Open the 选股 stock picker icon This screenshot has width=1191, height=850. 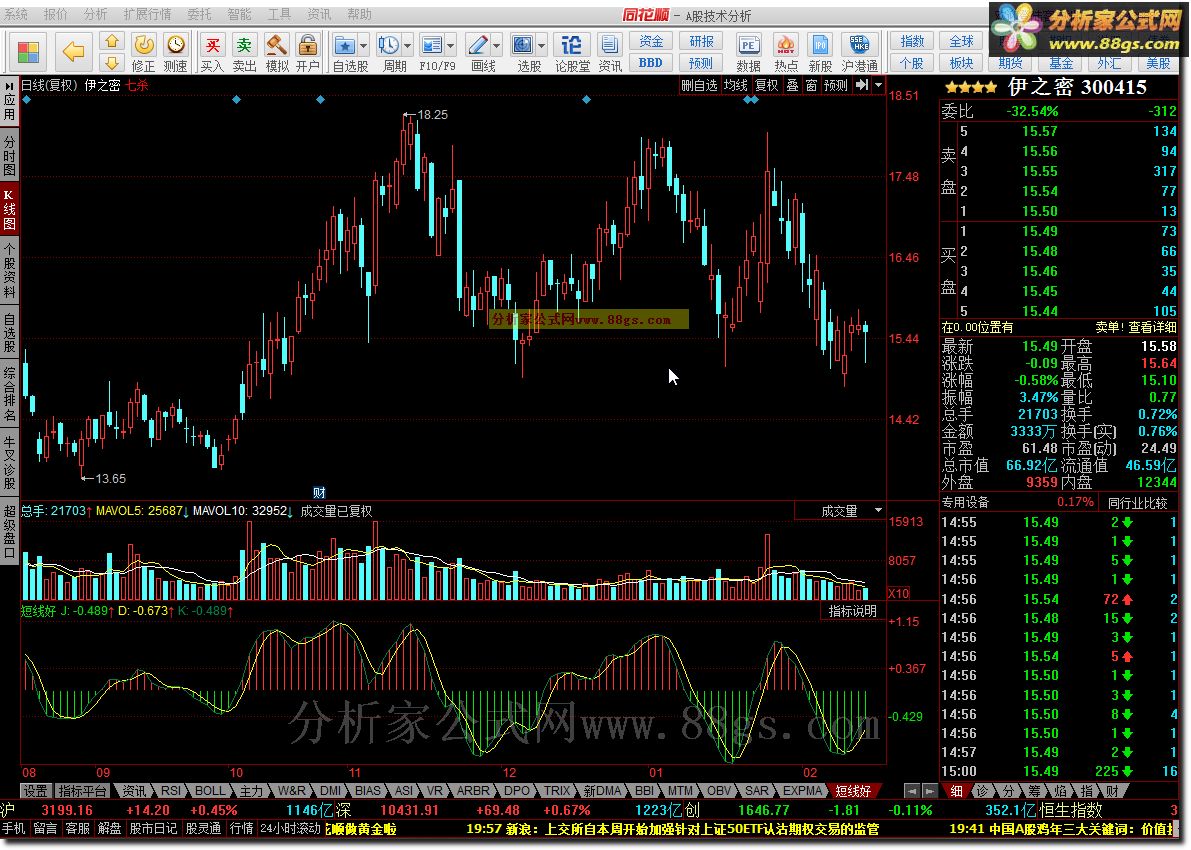523,52
